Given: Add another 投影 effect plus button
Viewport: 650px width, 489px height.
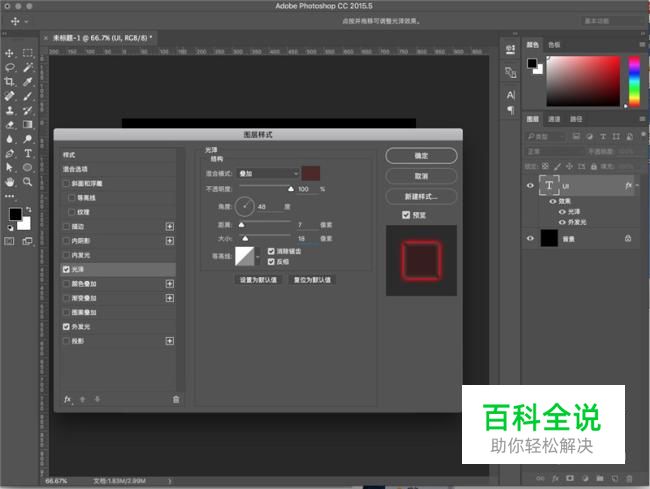Looking at the screenshot, I should click(170, 341).
